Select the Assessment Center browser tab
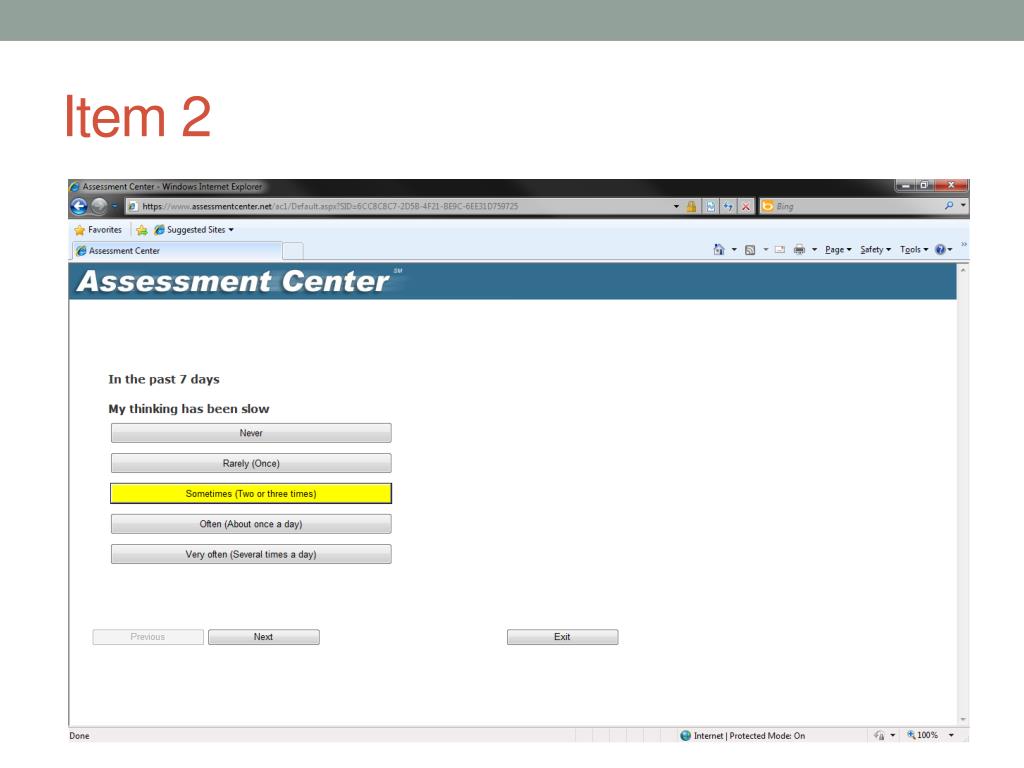Image resolution: width=1024 pixels, height=768 pixels. 178,251
